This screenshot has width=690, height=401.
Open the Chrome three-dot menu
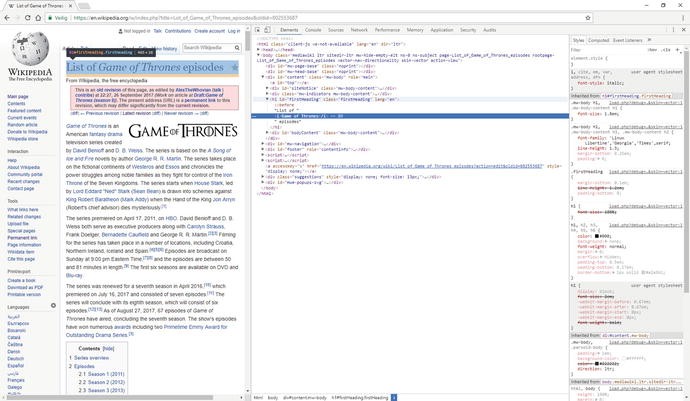(683, 18)
